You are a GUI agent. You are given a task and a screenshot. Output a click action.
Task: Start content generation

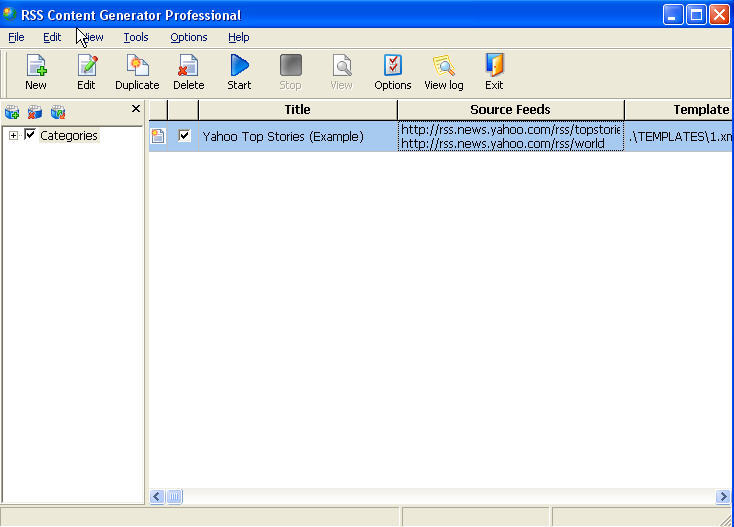(239, 72)
